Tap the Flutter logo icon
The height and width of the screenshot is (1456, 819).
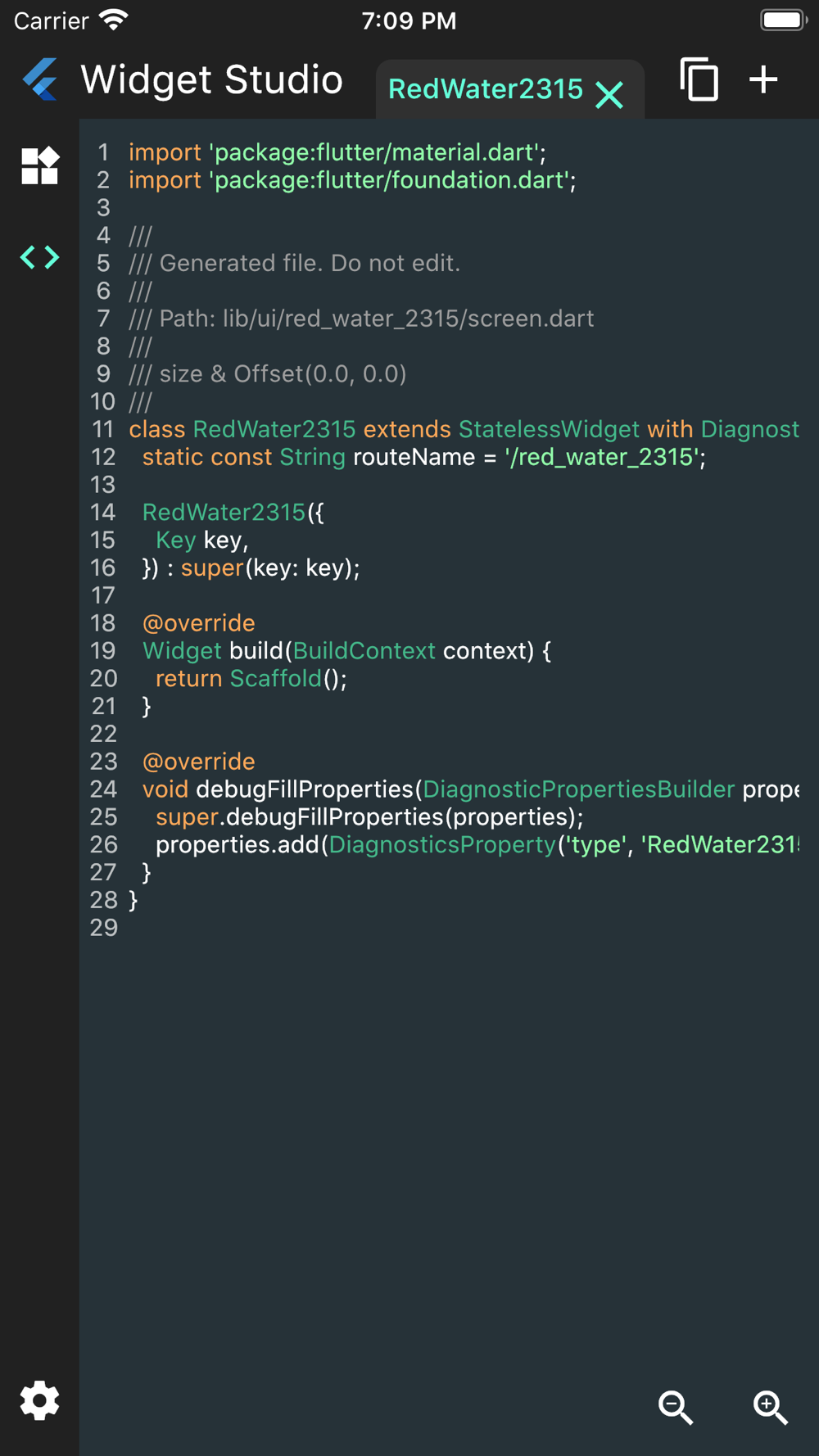40,79
